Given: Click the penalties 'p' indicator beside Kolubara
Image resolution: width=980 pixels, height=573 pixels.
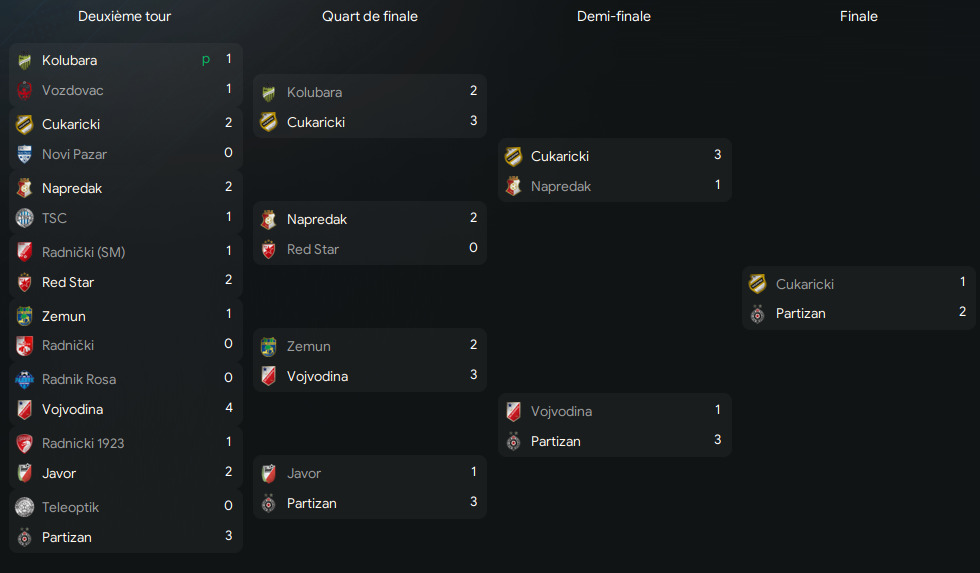Looking at the screenshot, I should click(206, 60).
